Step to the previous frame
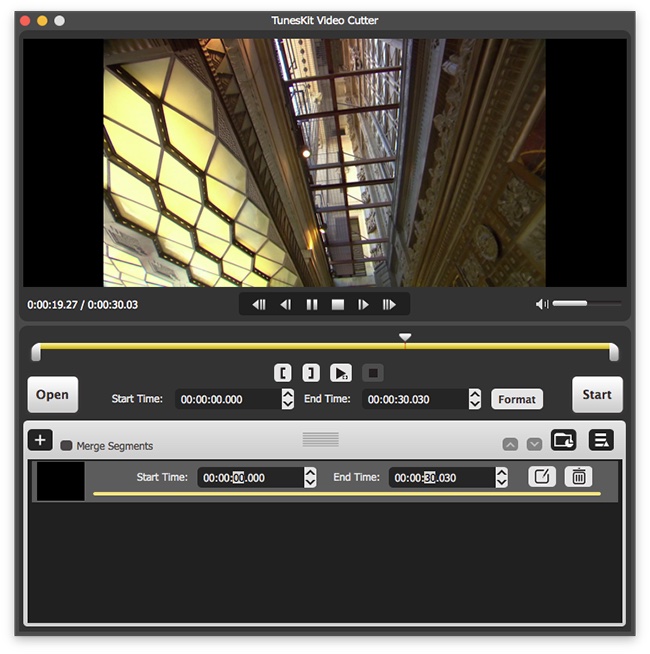Screen dimensions: 650x654 (285, 304)
